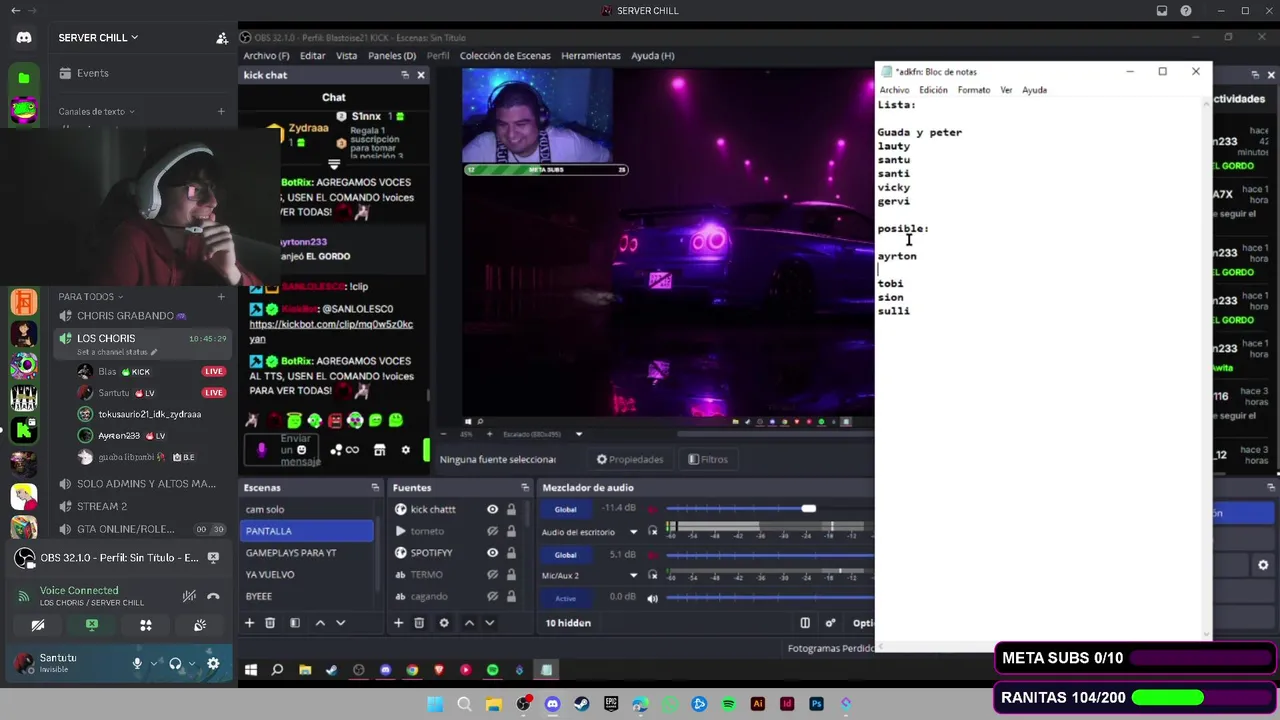Screen dimensions: 1280x720
Task: Deafen Discord headphones
Action: pos(176,663)
